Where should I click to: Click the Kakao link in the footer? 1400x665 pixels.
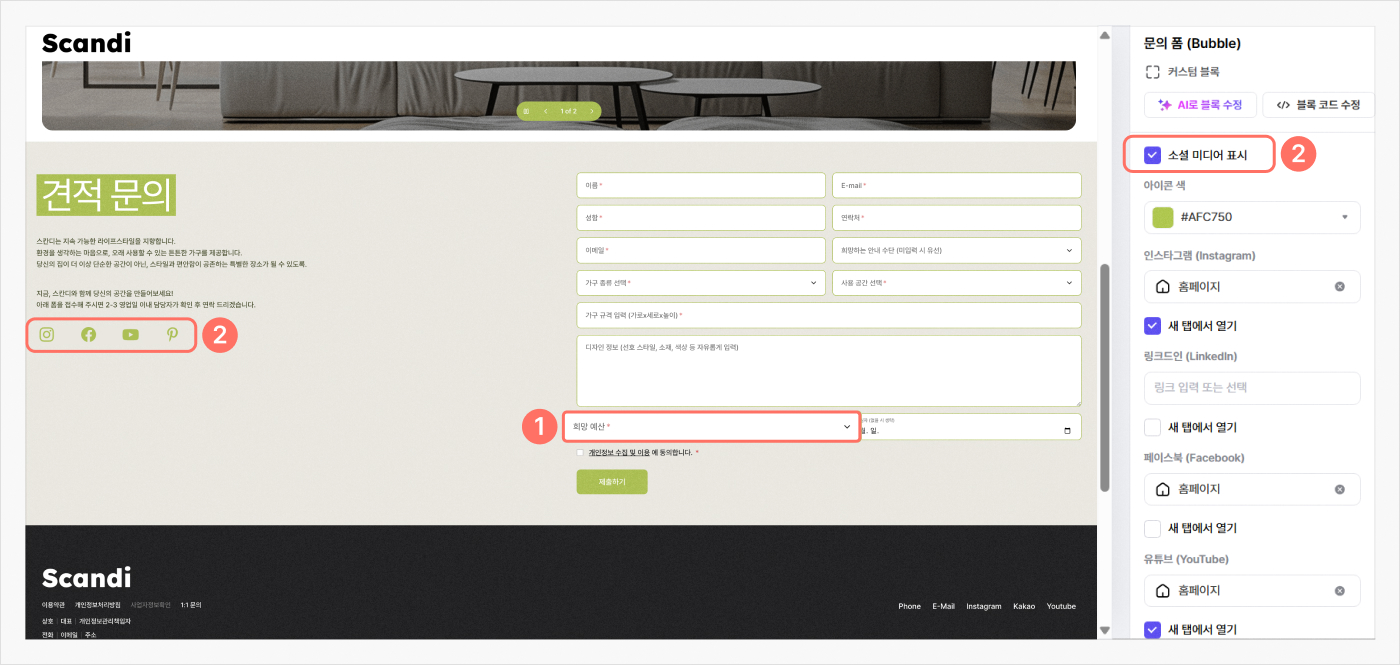(1023, 606)
